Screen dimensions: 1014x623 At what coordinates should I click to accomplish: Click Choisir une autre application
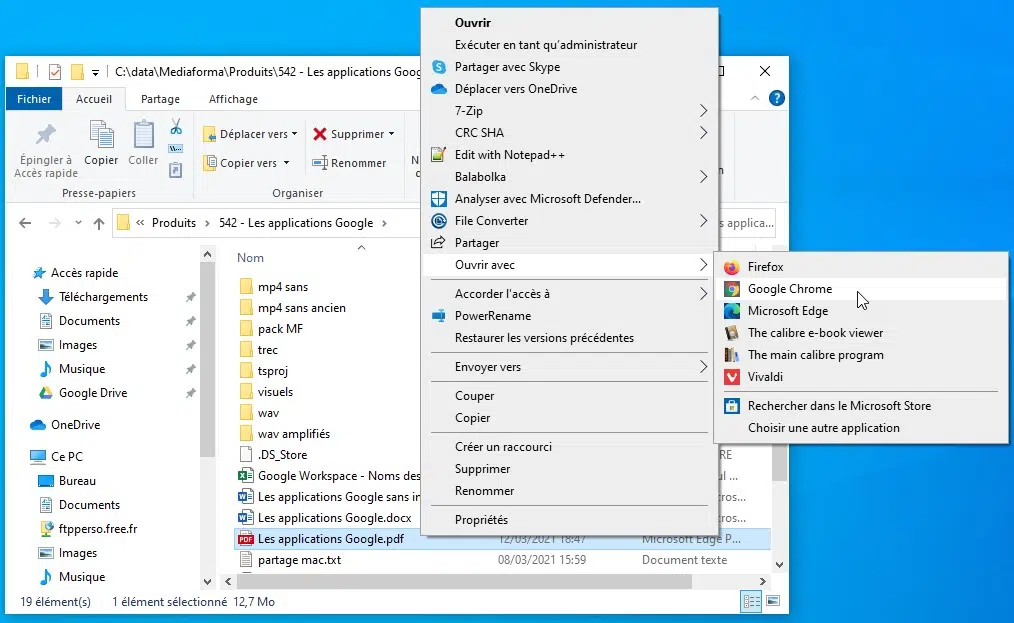coord(823,428)
